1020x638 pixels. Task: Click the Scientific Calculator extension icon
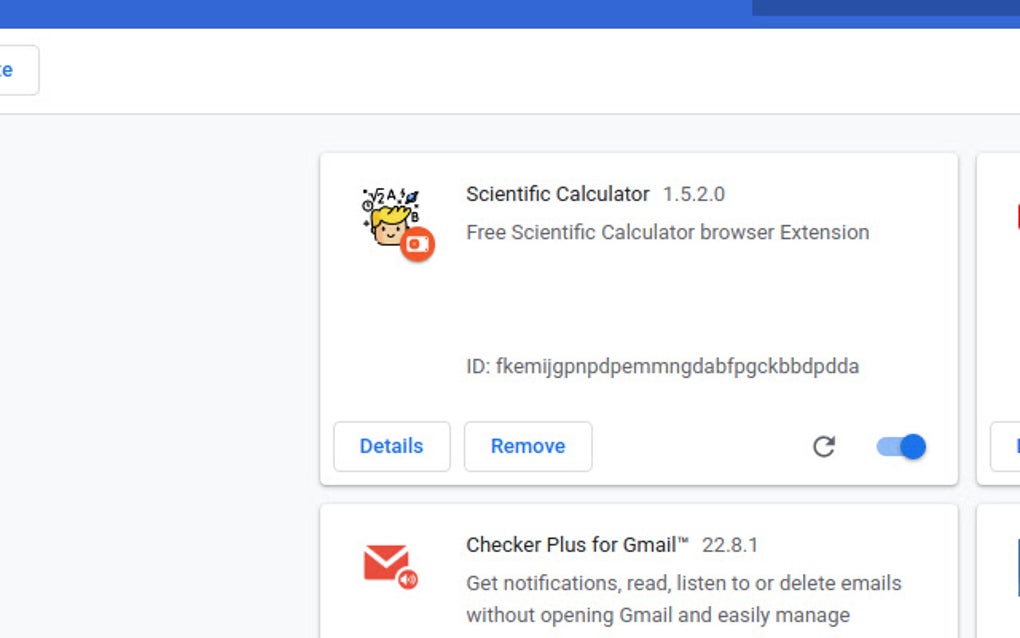coord(391,218)
